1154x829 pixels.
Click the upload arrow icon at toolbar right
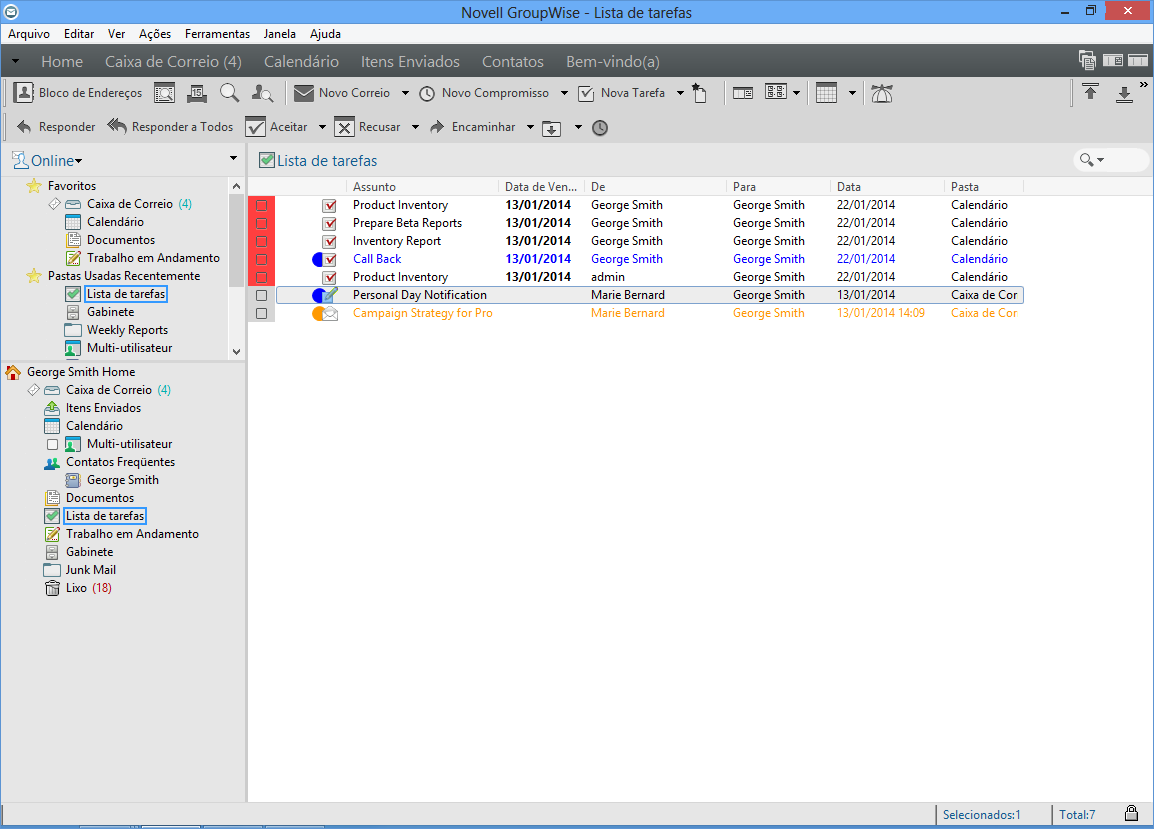(x=1090, y=93)
